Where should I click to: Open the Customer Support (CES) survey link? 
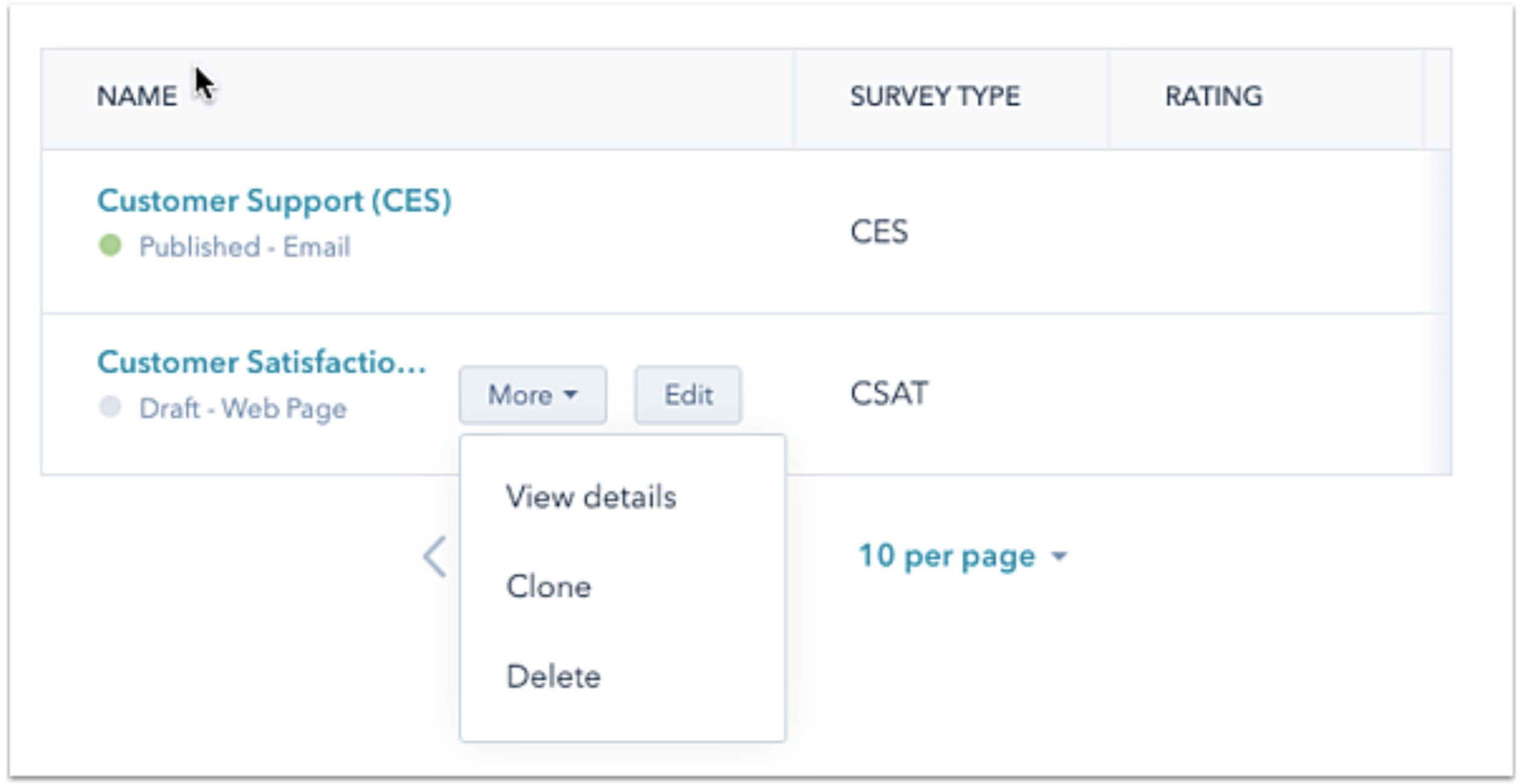274,201
